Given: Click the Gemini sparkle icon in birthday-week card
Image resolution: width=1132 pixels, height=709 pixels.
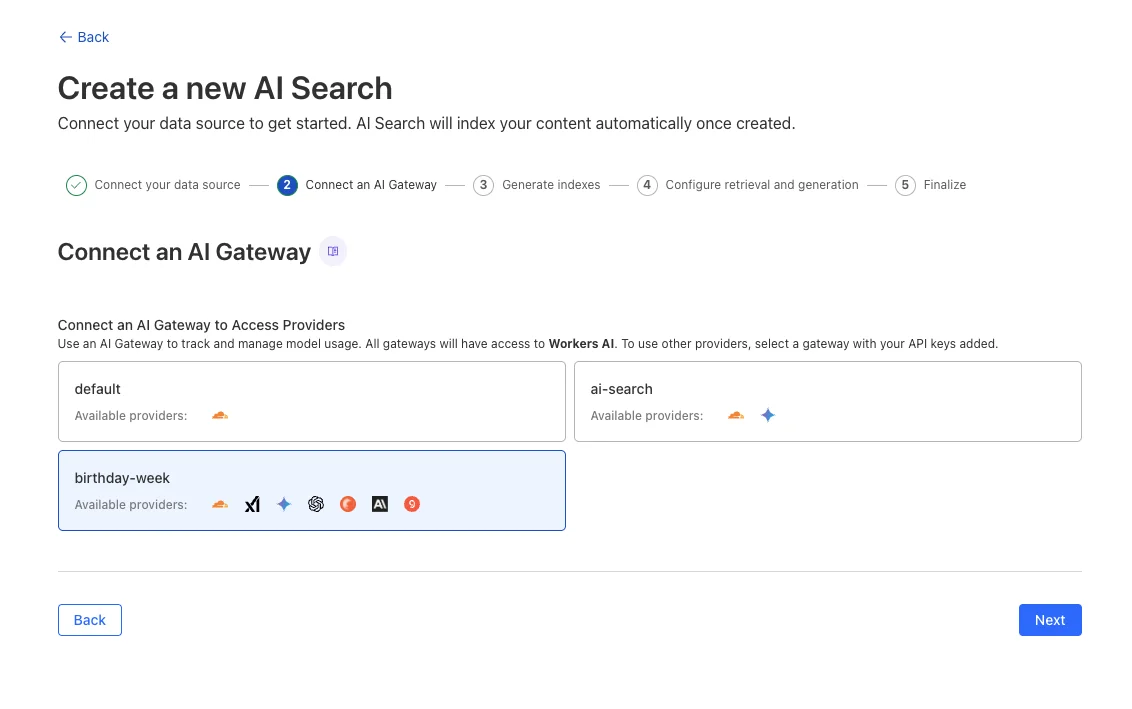Looking at the screenshot, I should pos(284,505).
